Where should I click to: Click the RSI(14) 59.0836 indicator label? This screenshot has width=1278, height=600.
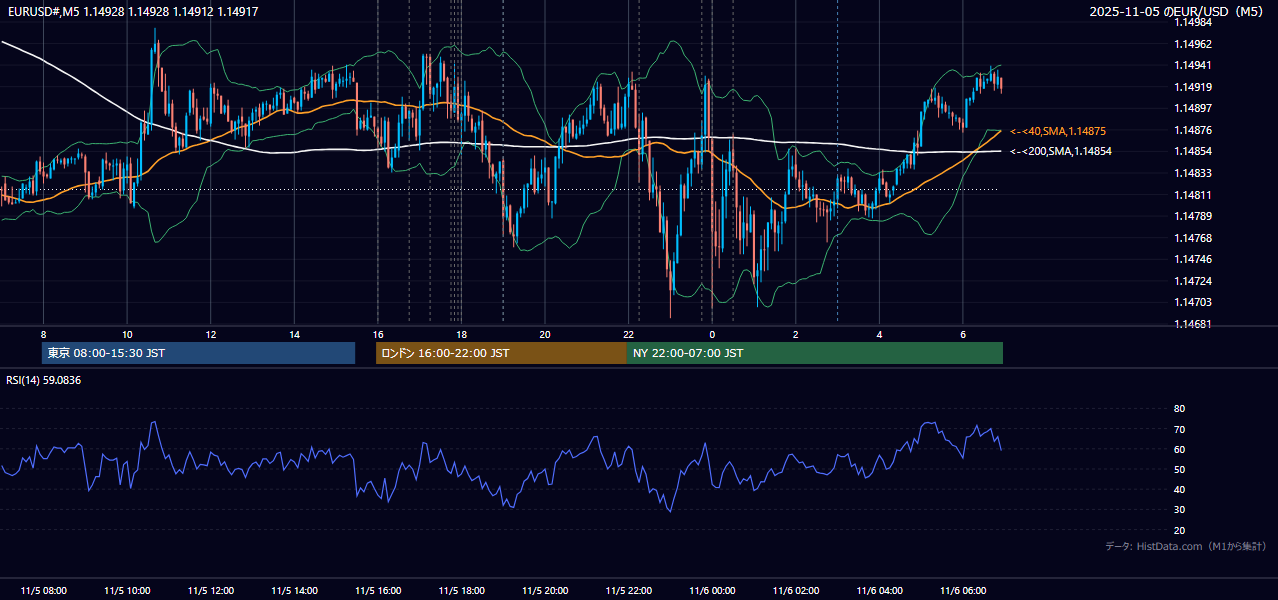coord(44,380)
